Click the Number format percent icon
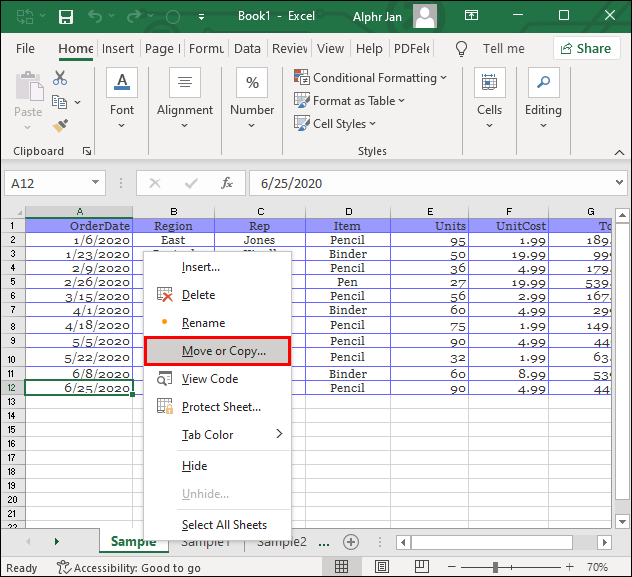 tap(252, 84)
